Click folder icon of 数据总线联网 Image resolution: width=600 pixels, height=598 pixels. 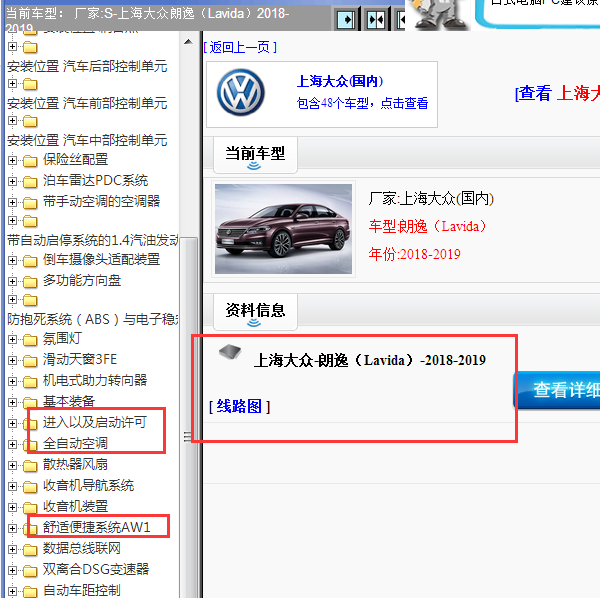(30, 550)
